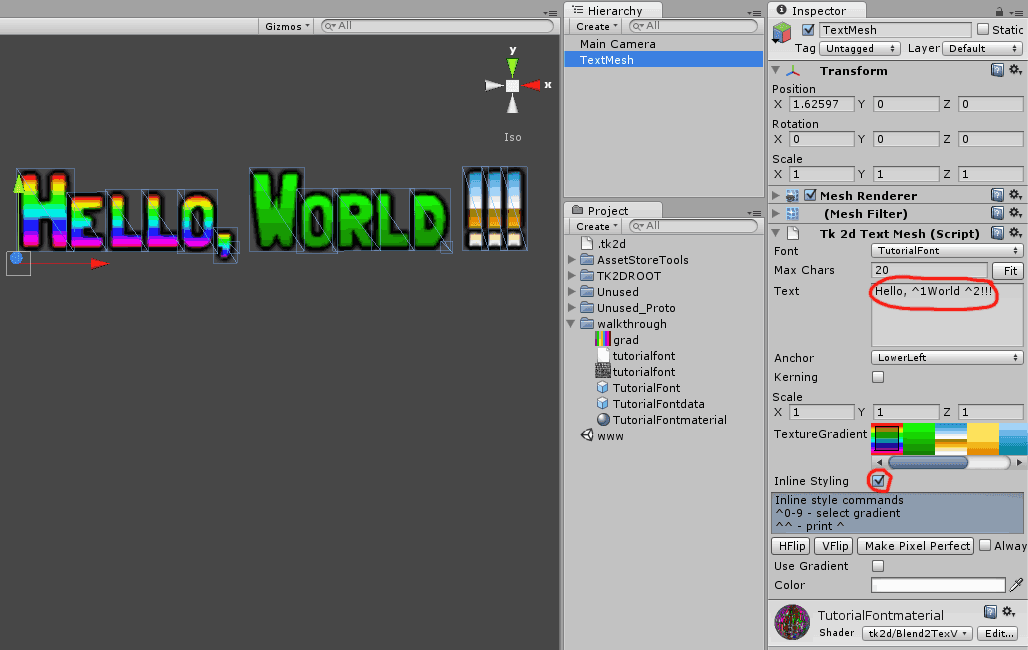Screen dimensions: 1028x650
Task: Toggle the Mesh Renderer enabled checkbox
Action: (810, 195)
